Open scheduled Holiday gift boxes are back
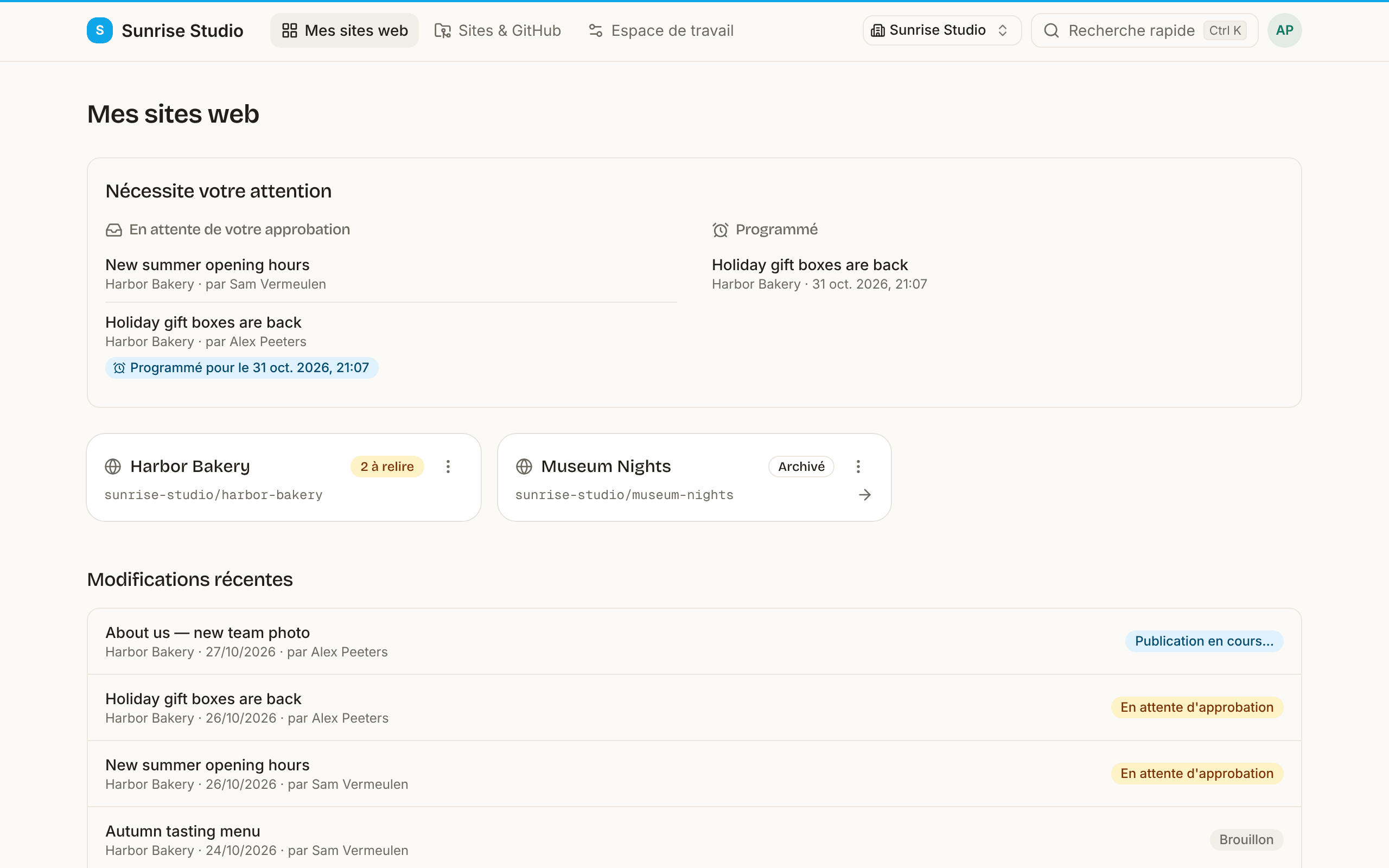This screenshot has width=1389, height=868. pyautogui.click(x=998, y=274)
